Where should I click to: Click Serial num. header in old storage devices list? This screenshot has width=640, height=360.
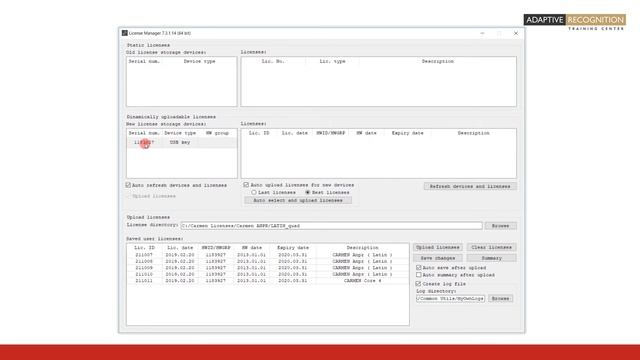[144, 61]
